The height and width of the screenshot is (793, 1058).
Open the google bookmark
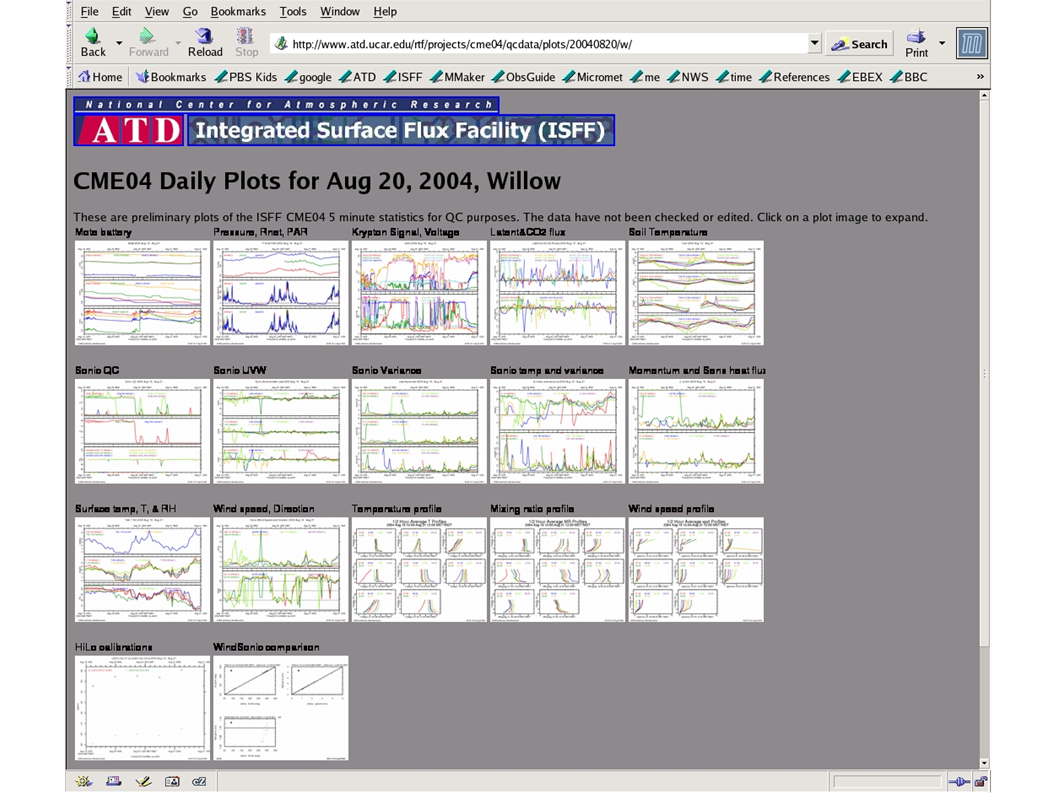[308, 77]
